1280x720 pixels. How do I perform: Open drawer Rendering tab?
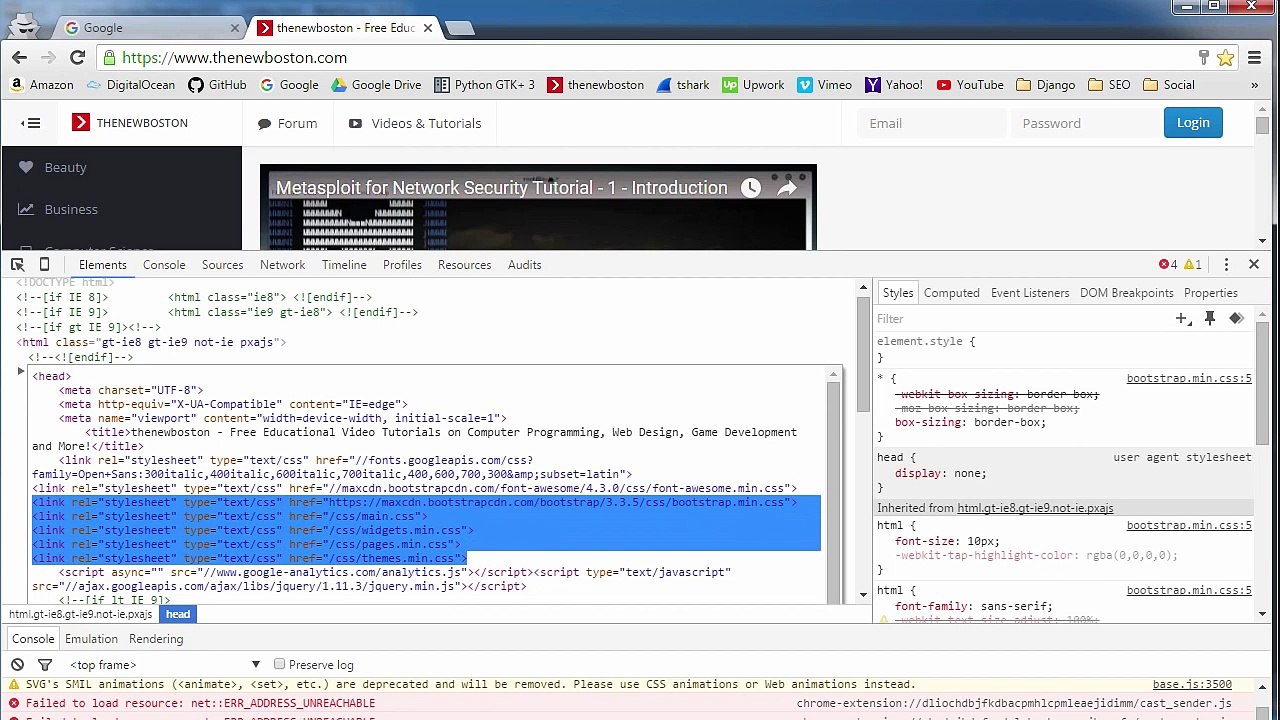[x=156, y=639]
